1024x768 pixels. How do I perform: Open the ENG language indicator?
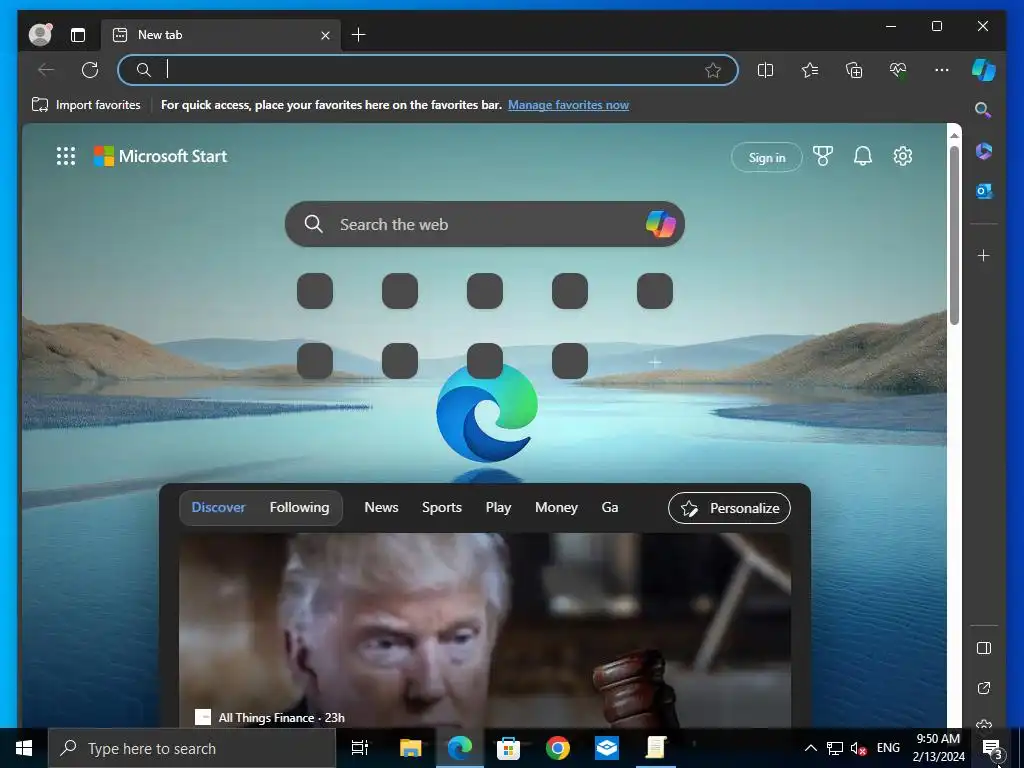click(888, 748)
